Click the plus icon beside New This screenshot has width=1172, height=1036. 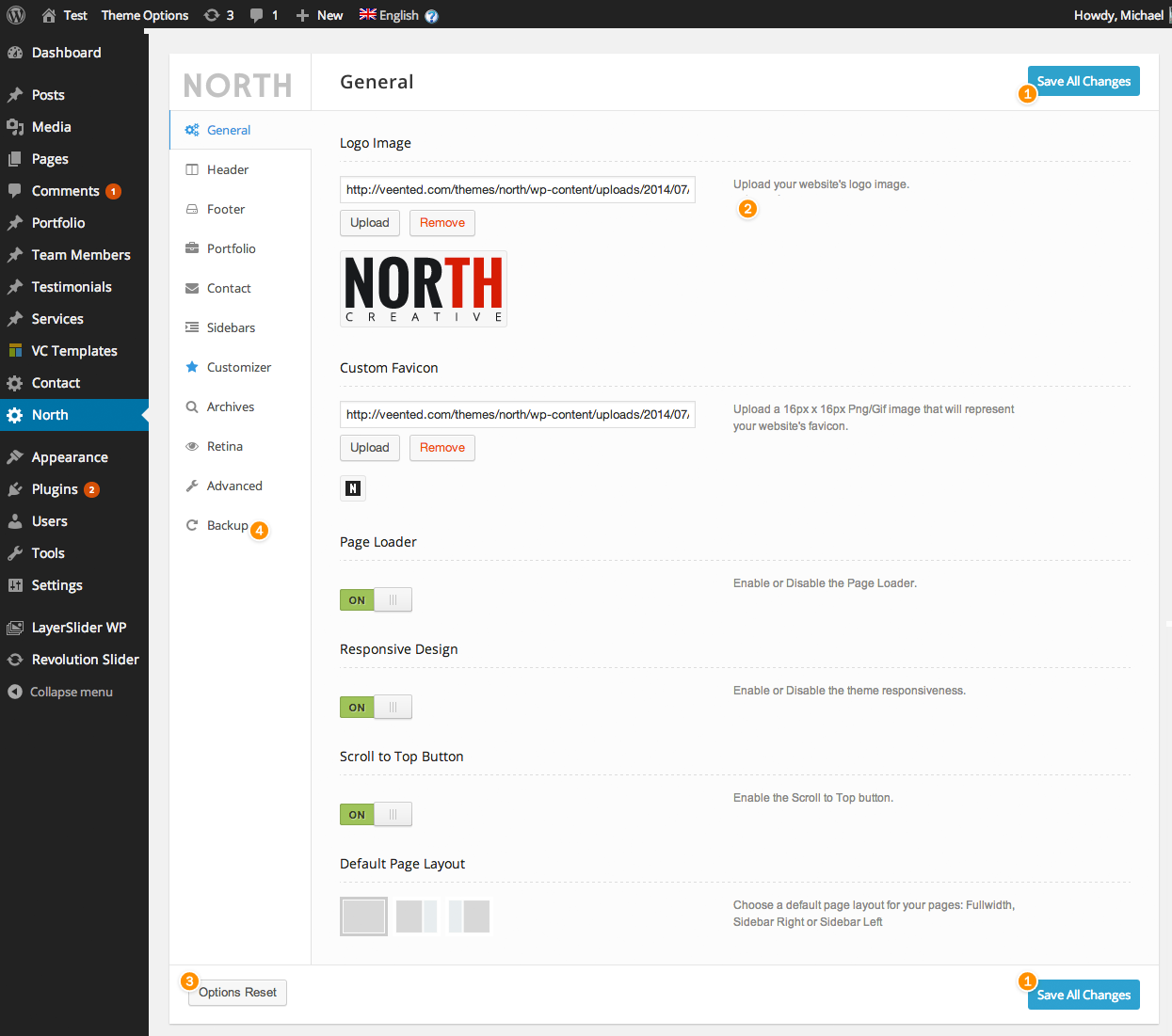(302, 16)
